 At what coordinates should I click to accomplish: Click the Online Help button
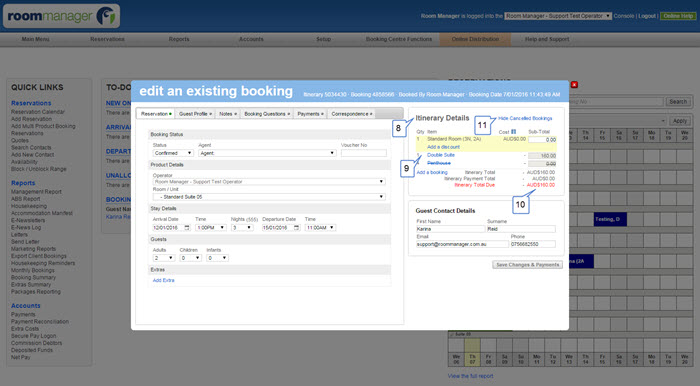pos(678,16)
